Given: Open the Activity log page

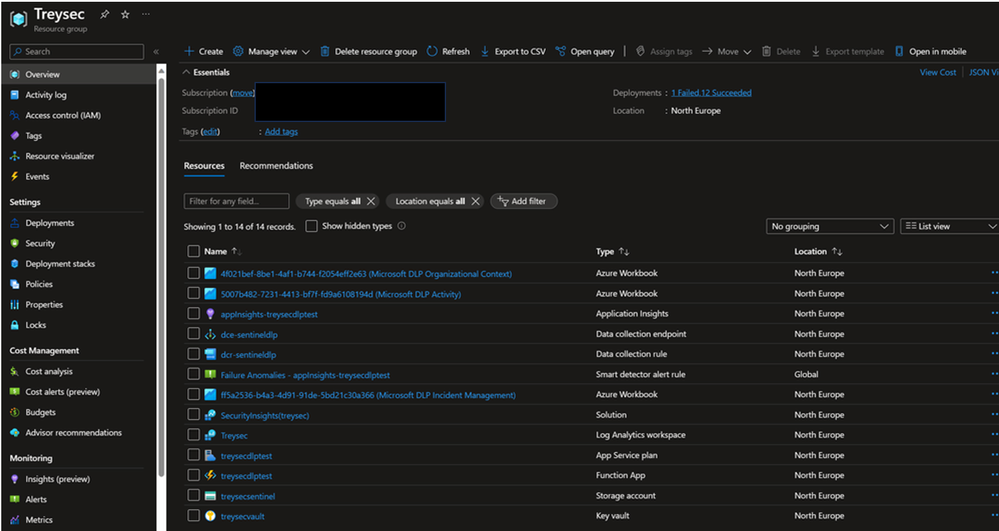Looking at the screenshot, I should pyautogui.click(x=45, y=95).
